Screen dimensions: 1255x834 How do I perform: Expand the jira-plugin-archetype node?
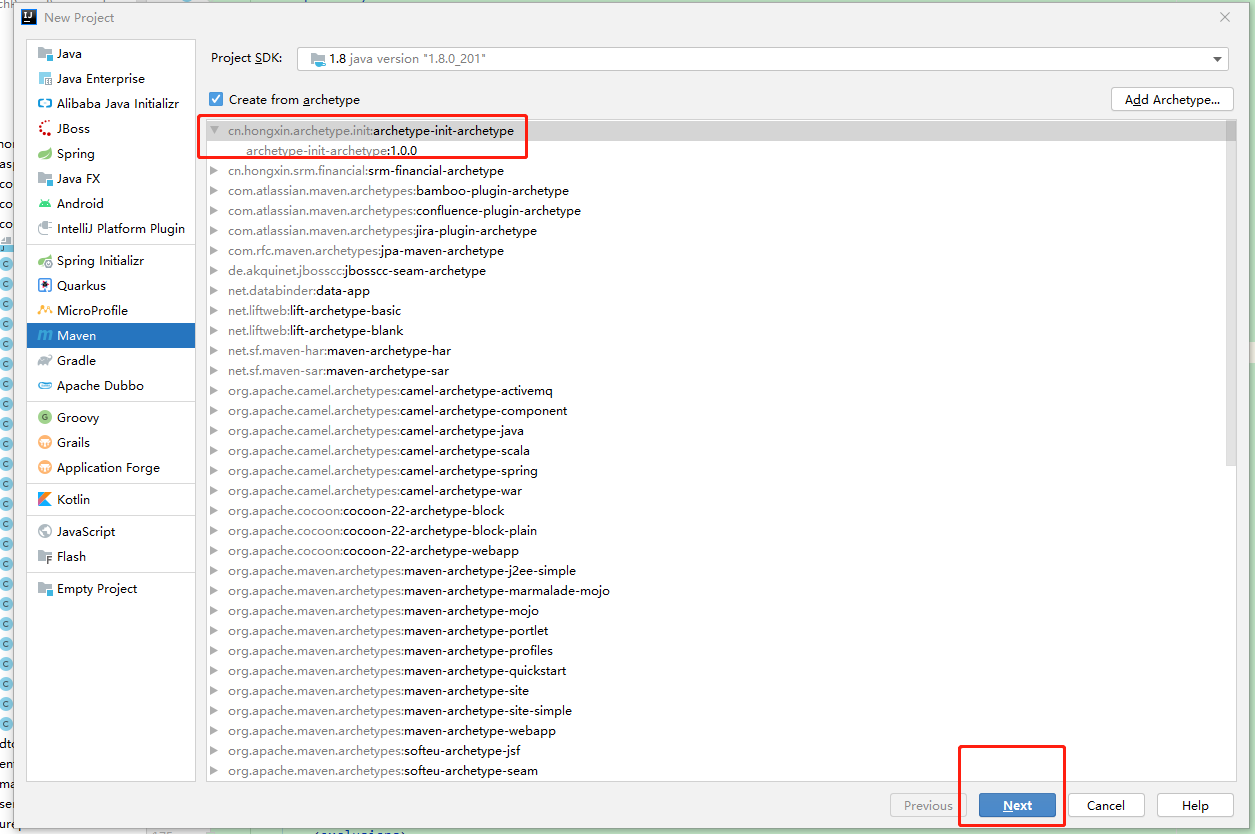coord(214,231)
